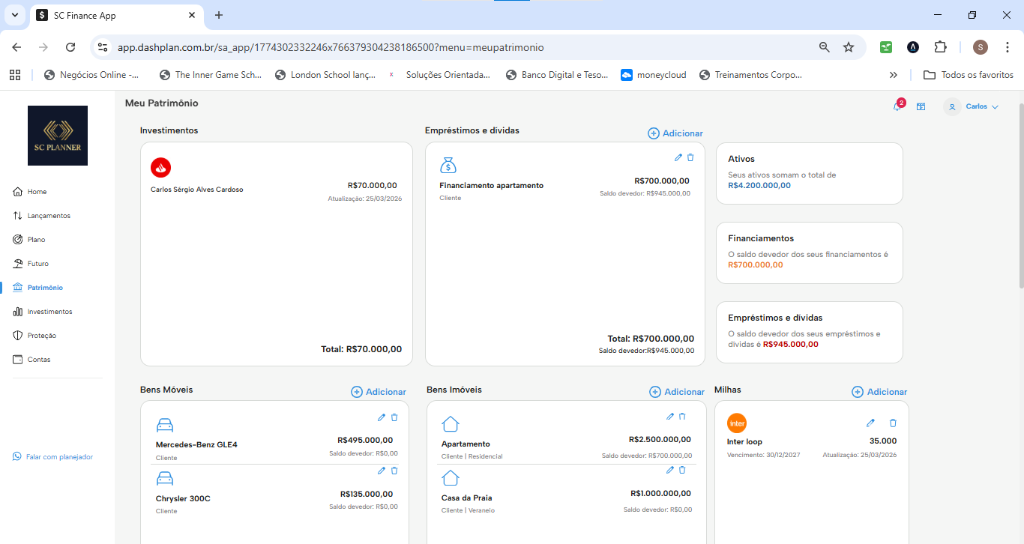Image resolution: width=1024 pixels, height=544 pixels.
Task: Click Falar com planejador link
Action: coord(53,456)
